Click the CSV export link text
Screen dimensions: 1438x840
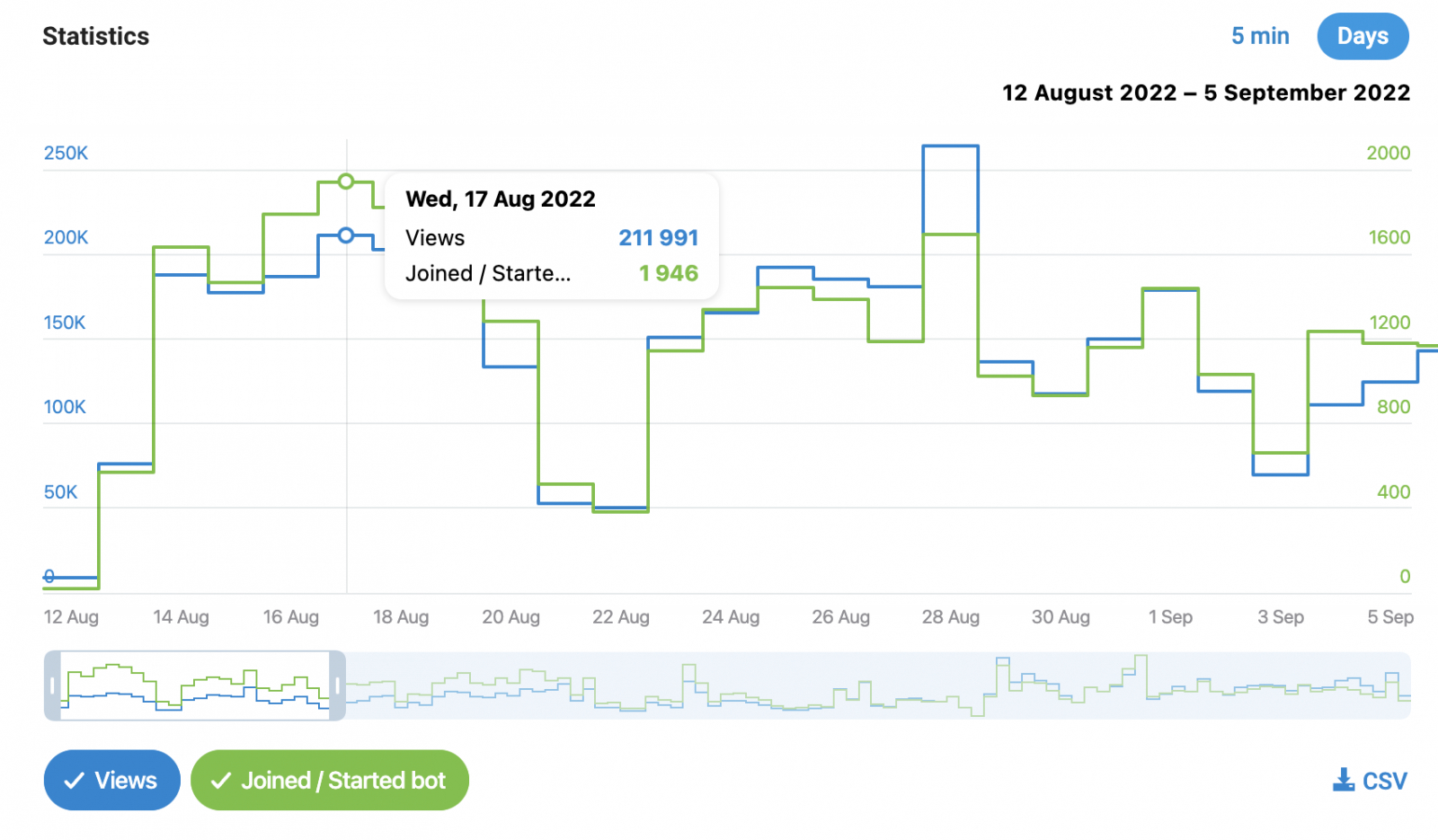[x=1384, y=781]
